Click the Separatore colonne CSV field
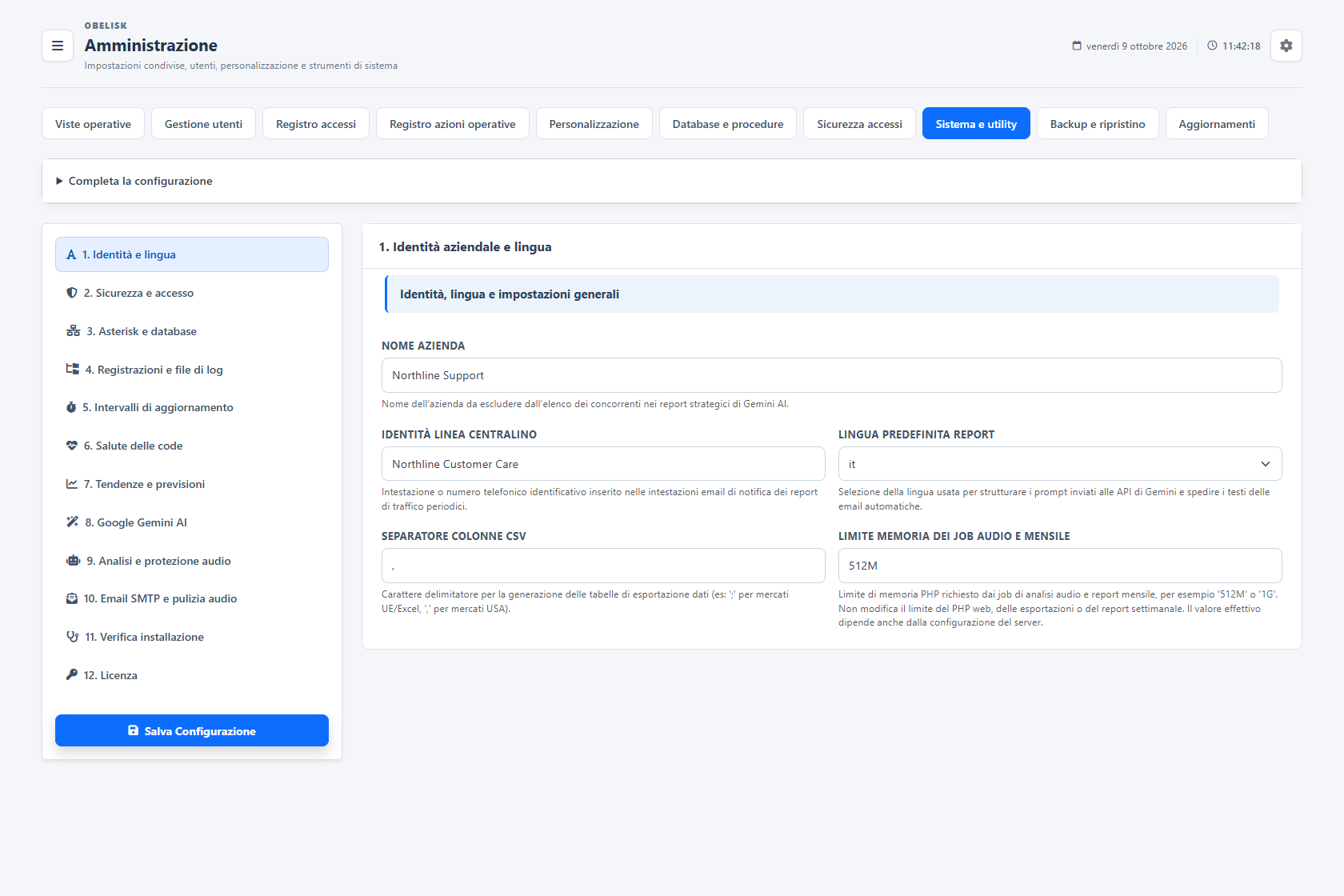Viewport: 1344px width, 896px height. [603, 566]
